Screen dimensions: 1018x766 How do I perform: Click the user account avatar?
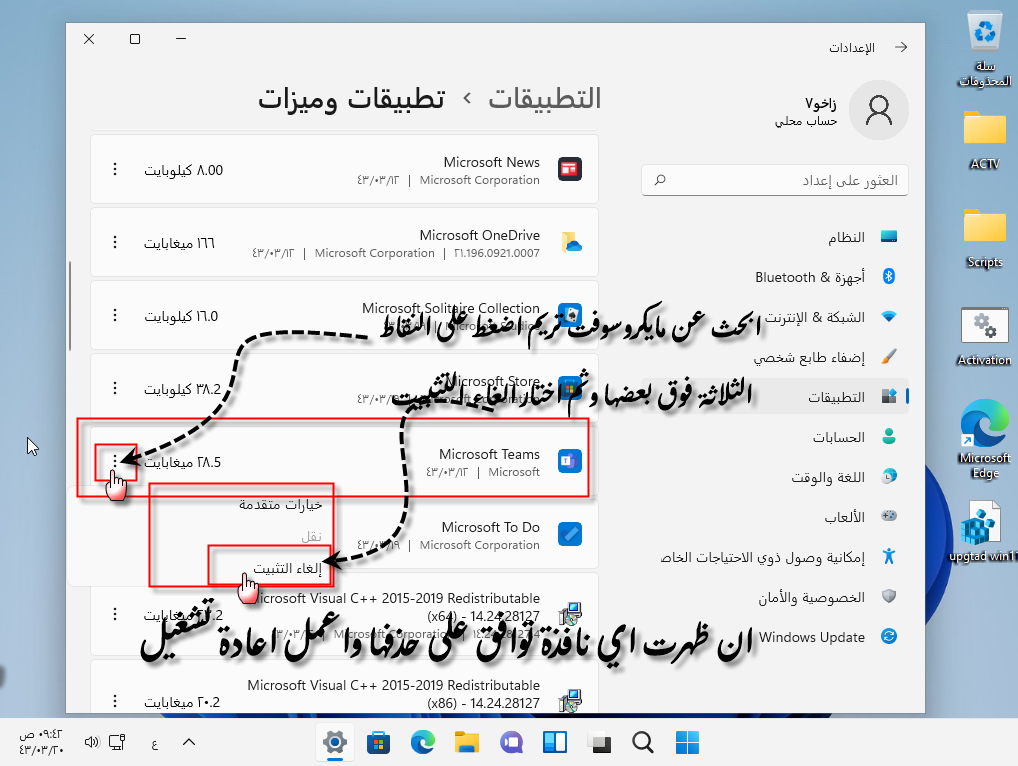click(x=878, y=110)
